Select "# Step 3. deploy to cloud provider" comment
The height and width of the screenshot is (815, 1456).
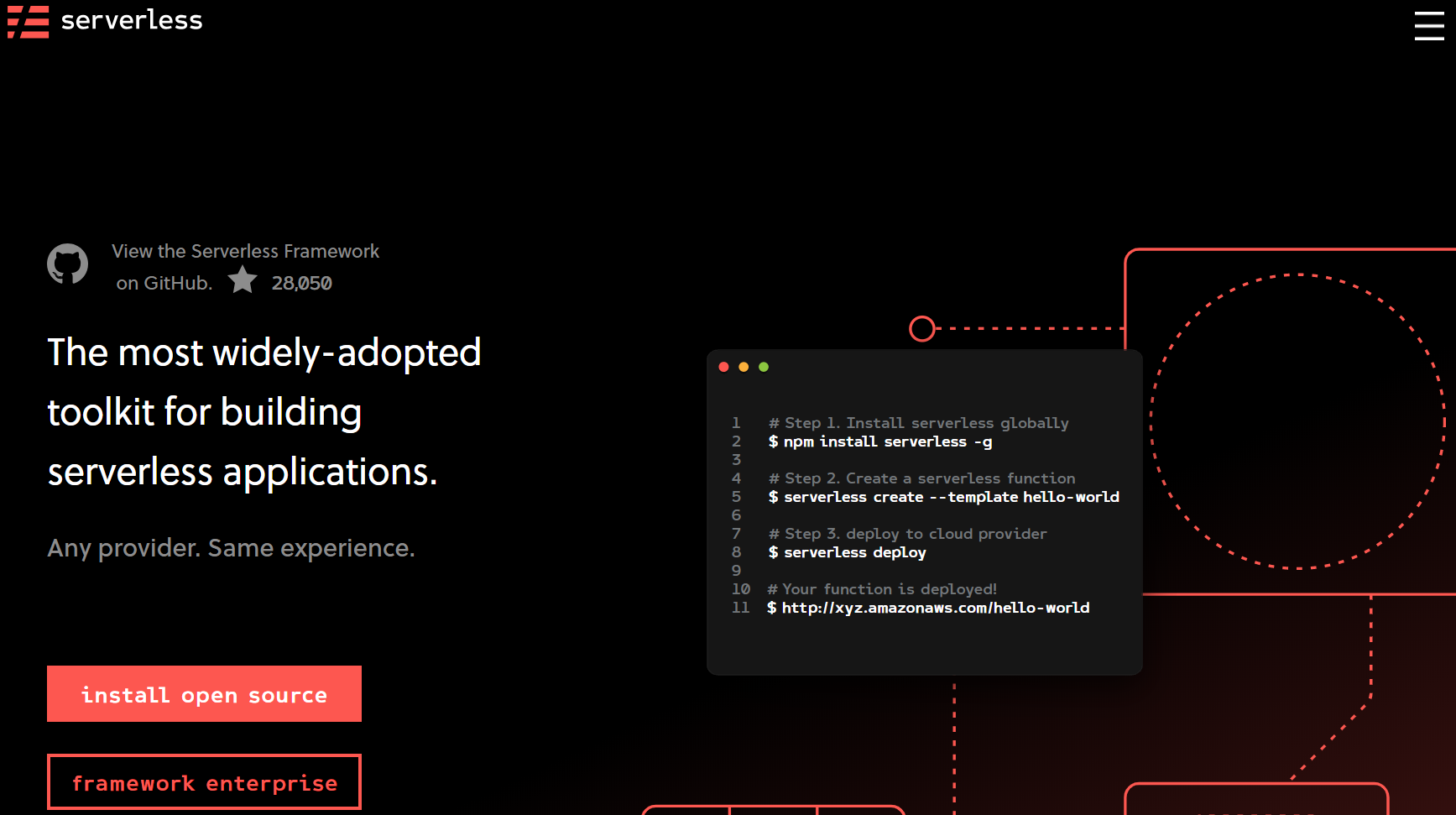click(x=907, y=534)
